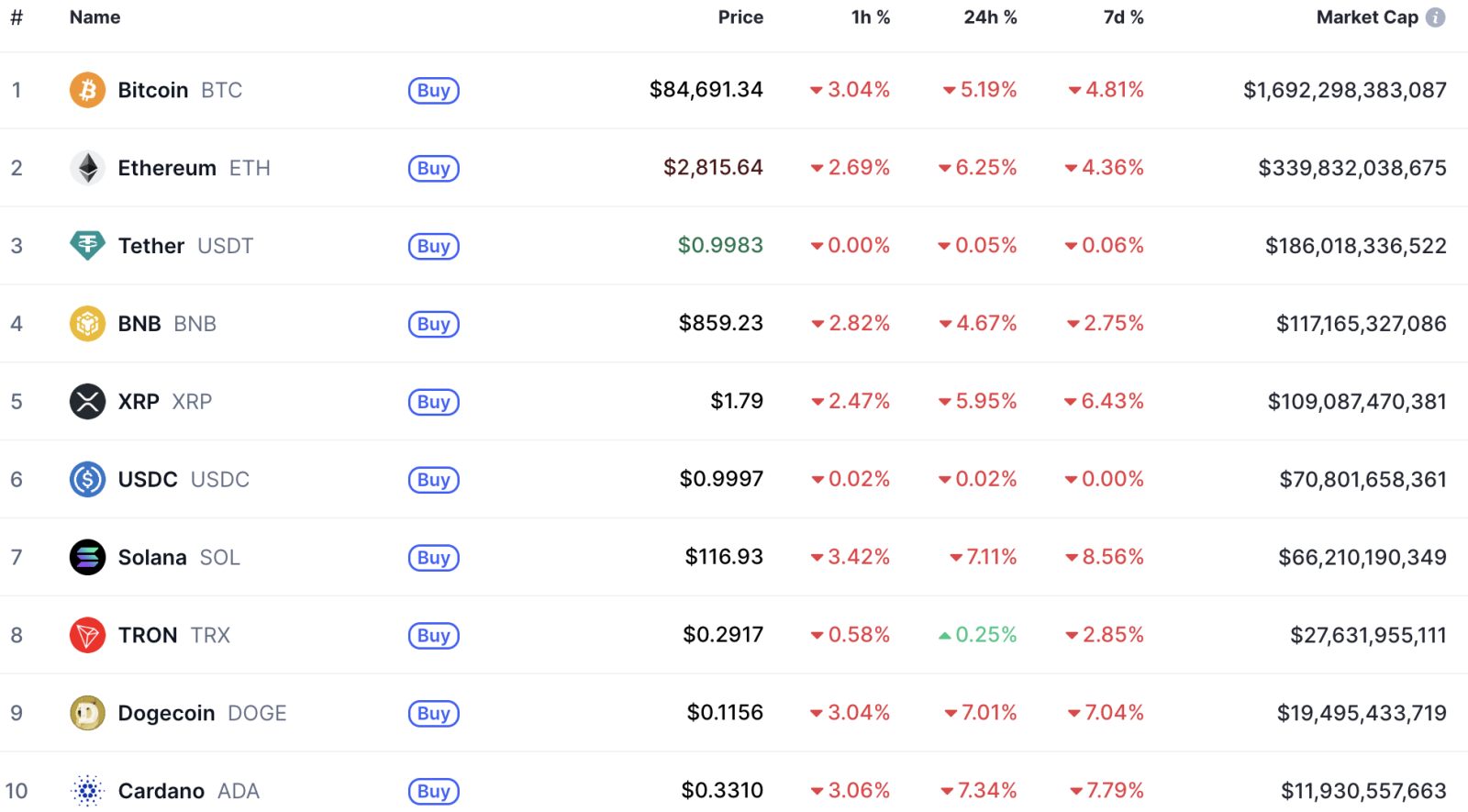The width and height of the screenshot is (1468, 812).
Task: Click the Tether logo icon
Action: (x=87, y=245)
